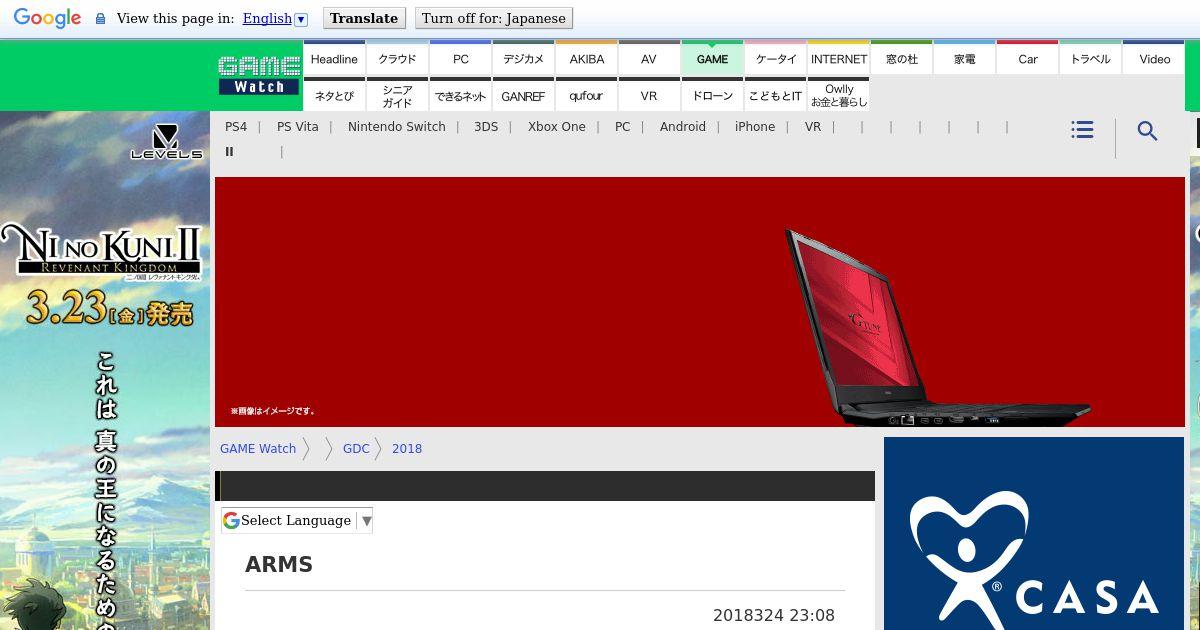This screenshot has width=1200, height=630.
Task: Open the AV tab
Action: (649, 59)
